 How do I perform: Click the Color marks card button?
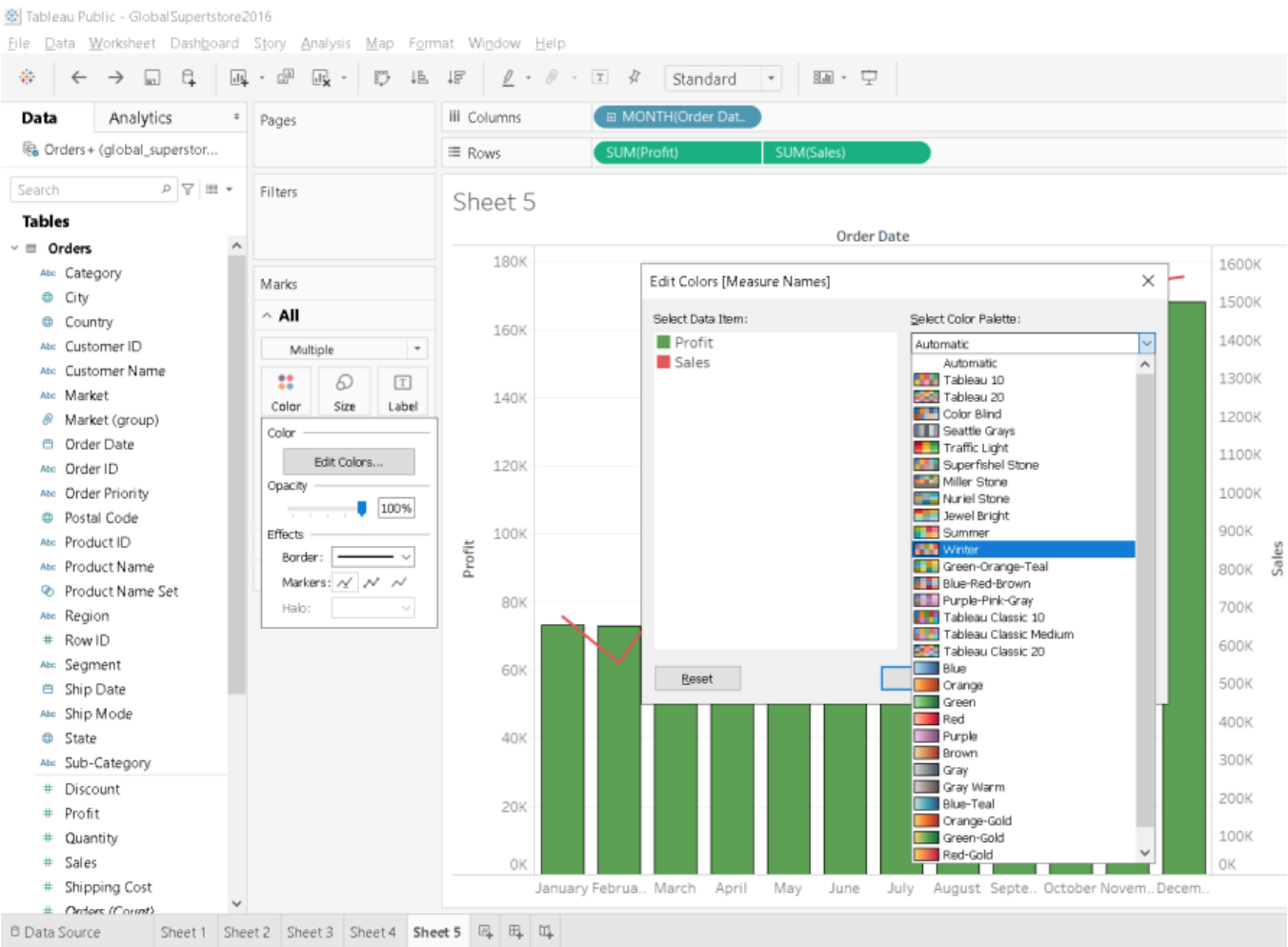coord(286,392)
